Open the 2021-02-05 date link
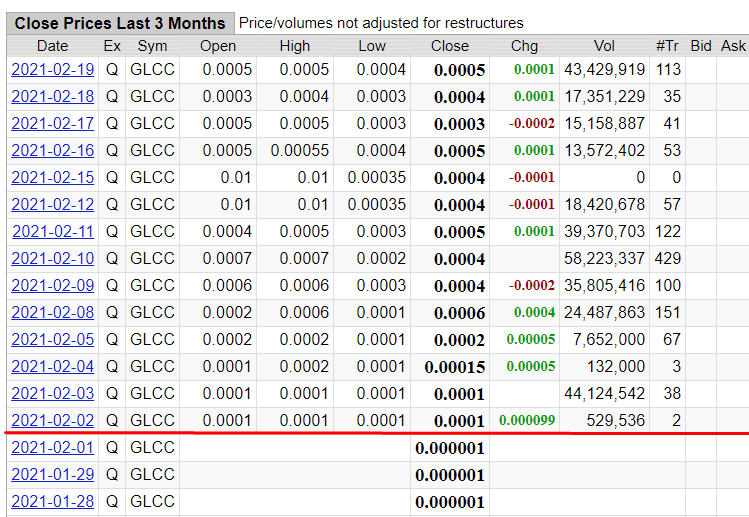The image size is (749, 517). pyautogui.click(x=52, y=340)
